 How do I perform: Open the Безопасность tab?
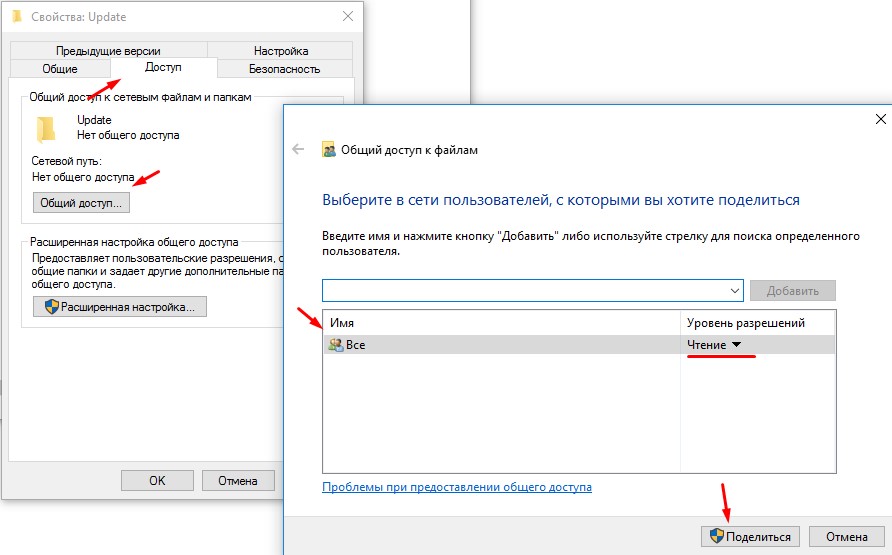284,69
